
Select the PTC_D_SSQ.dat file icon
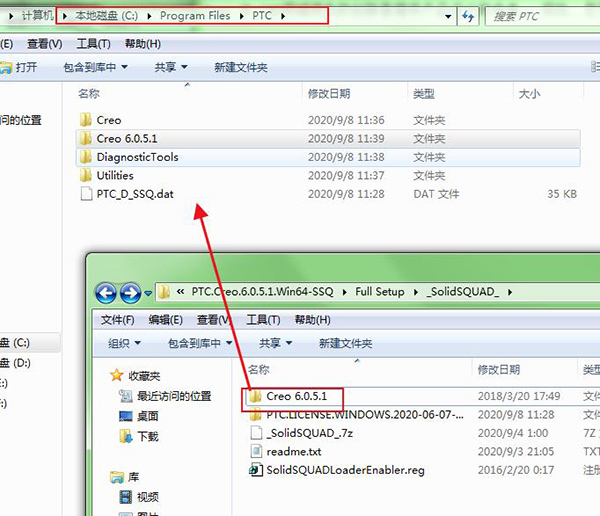click(x=86, y=194)
